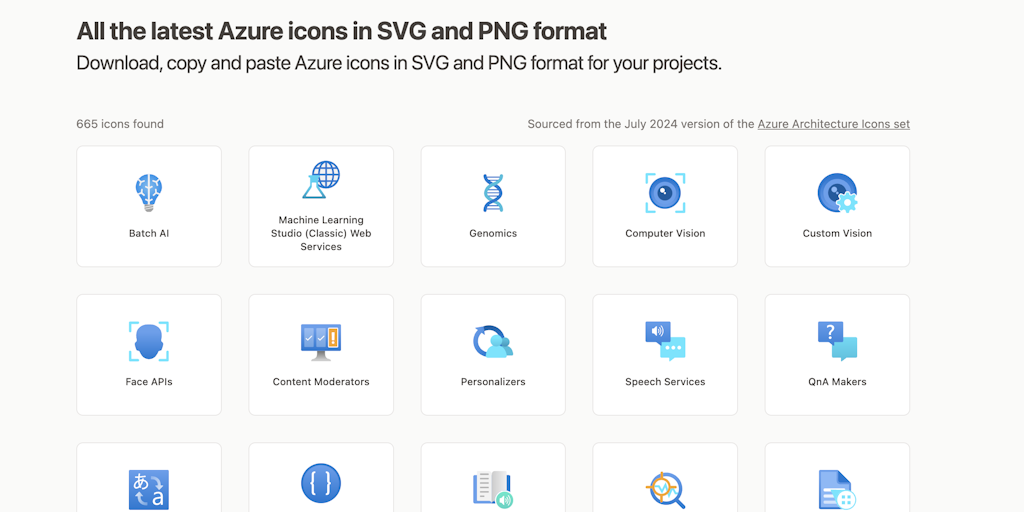
Task: Click the translator language characters icon
Action: tap(149, 490)
